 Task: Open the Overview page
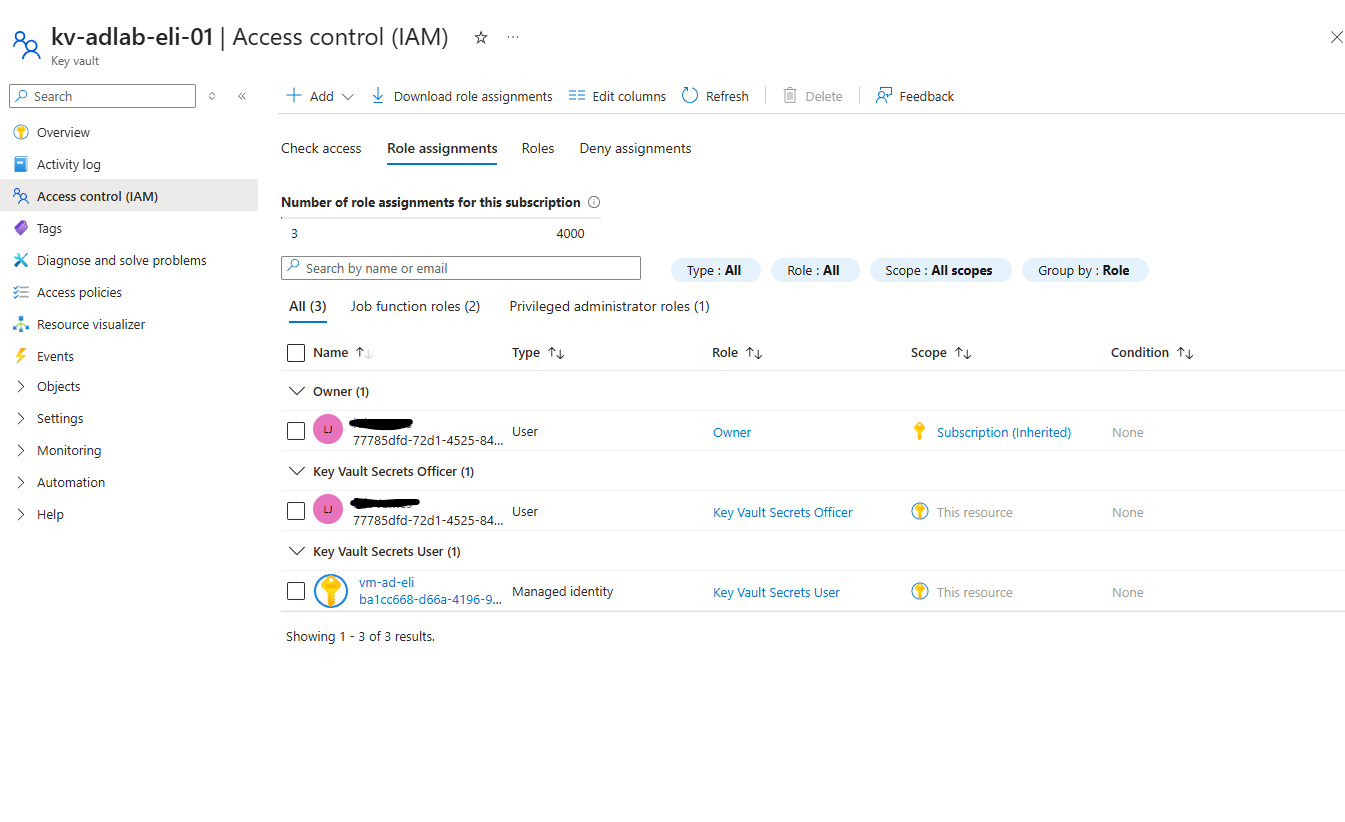tap(63, 132)
